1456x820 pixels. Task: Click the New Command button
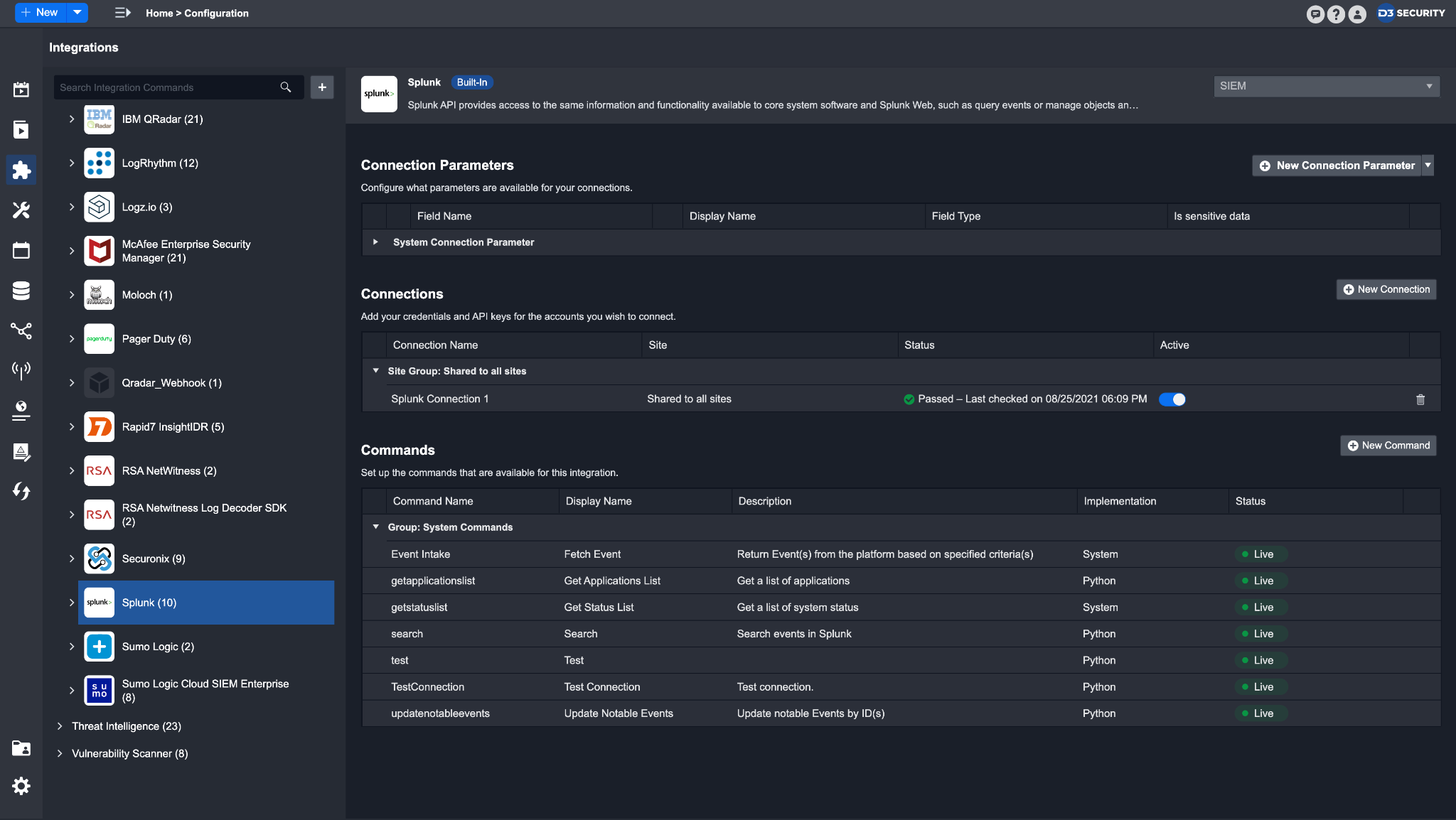pos(1388,446)
